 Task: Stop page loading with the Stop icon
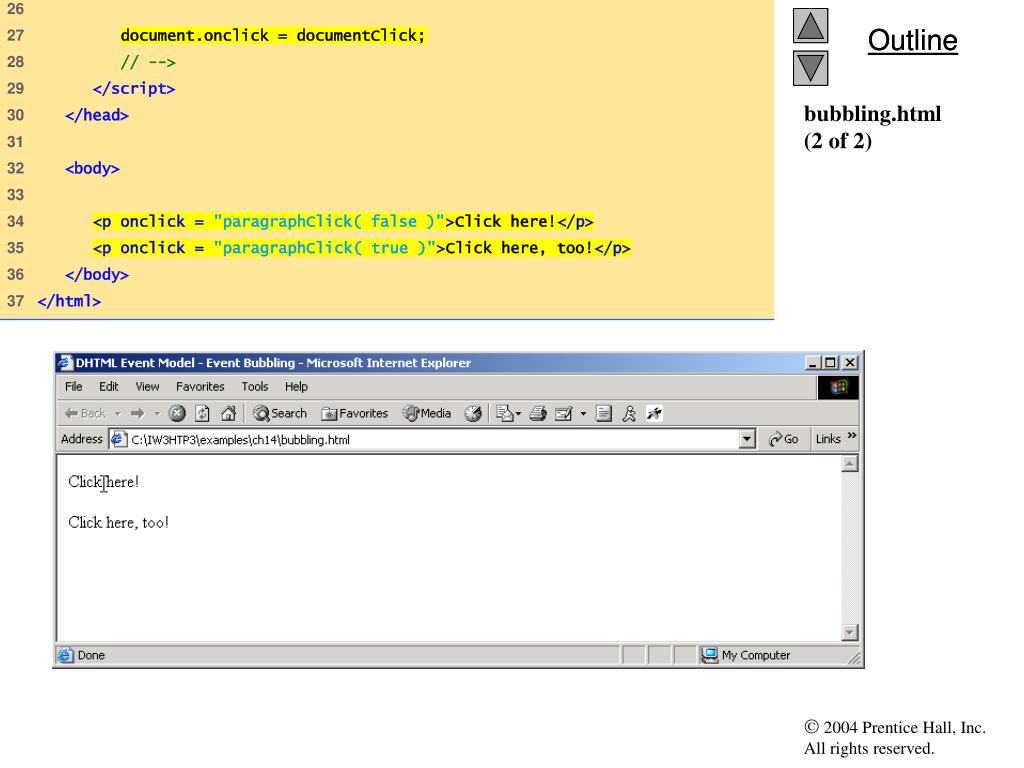point(177,413)
